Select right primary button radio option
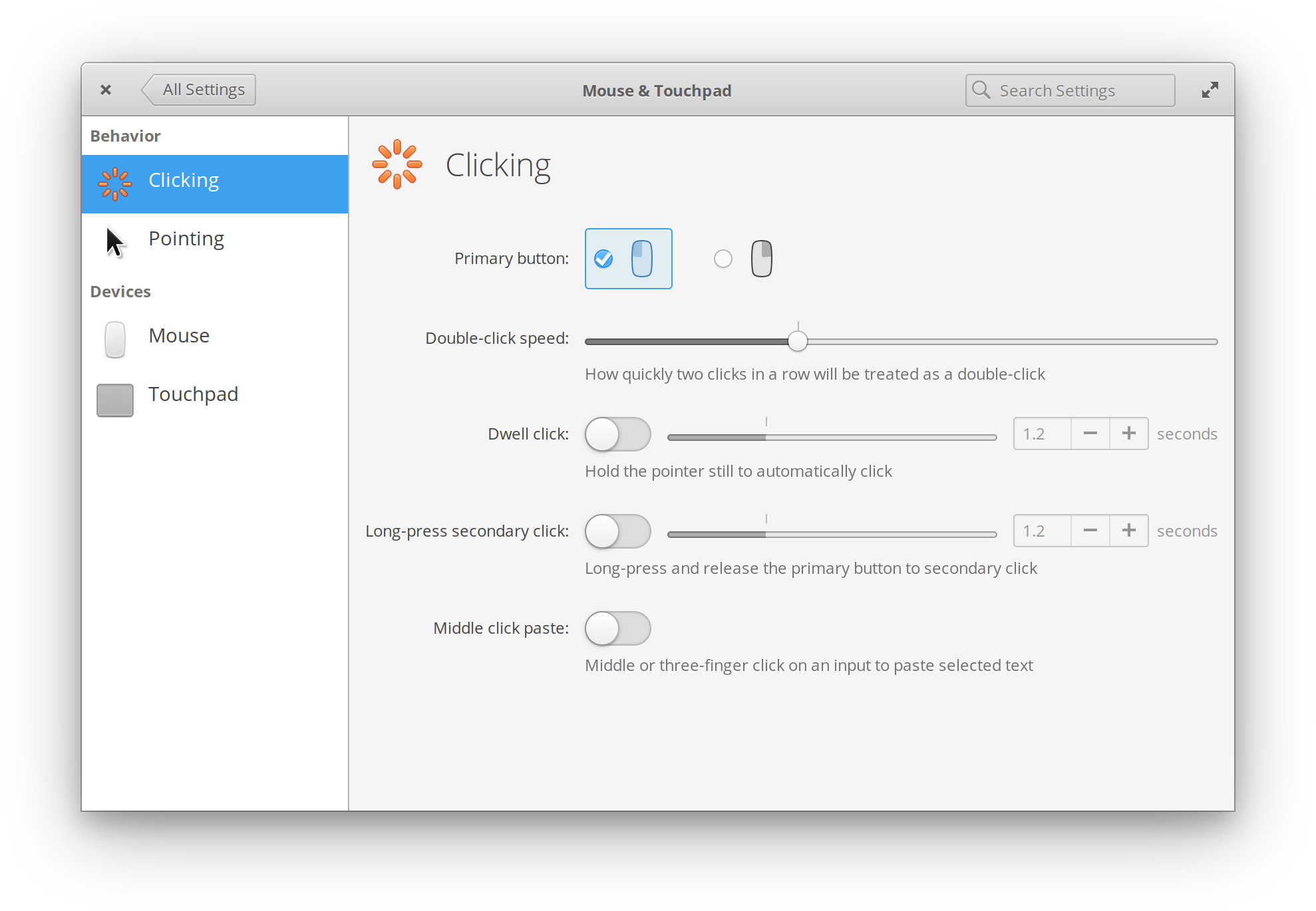This screenshot has width=1316, height=911. point(723,259)
